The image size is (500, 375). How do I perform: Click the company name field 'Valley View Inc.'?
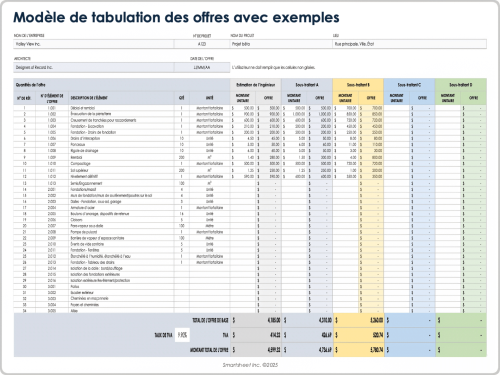(x=94, y=44)
